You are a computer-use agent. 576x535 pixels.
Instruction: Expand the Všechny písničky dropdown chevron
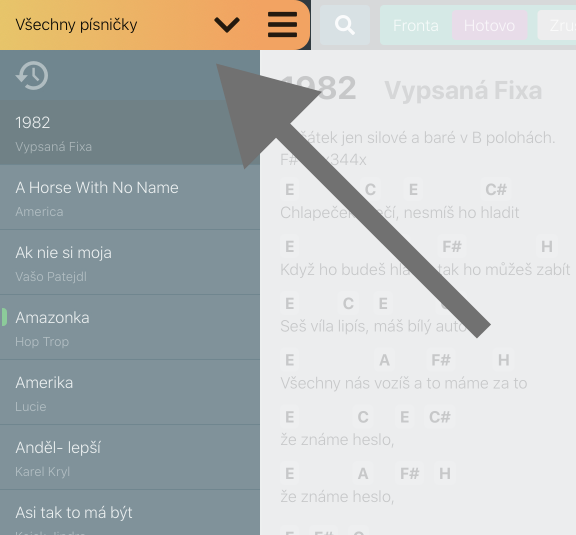point(227,25)
